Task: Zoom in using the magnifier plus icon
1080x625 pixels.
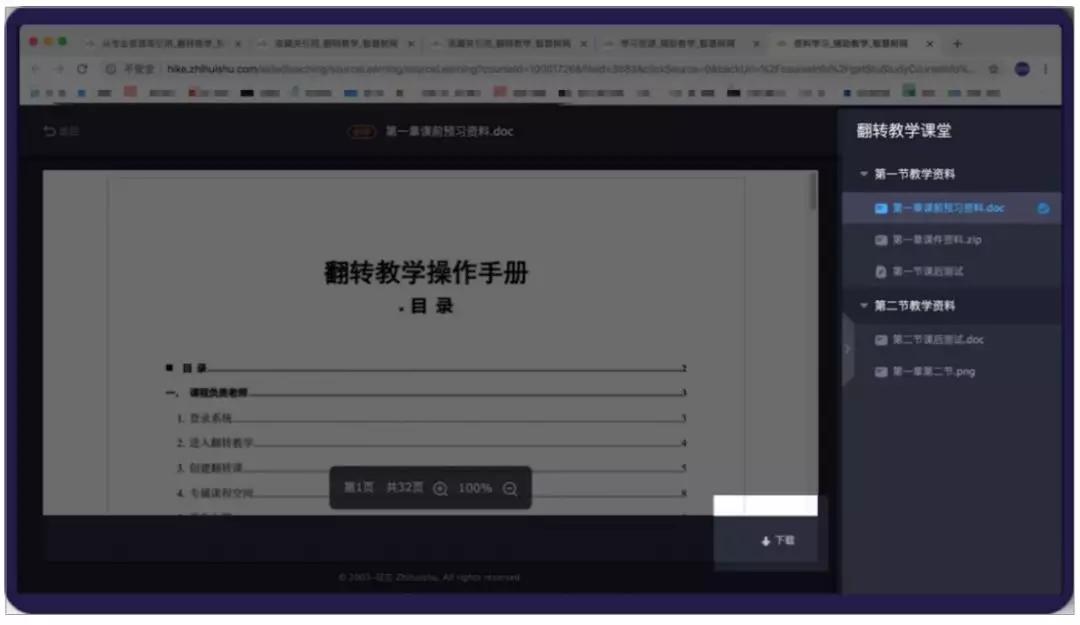Action: 442,489
